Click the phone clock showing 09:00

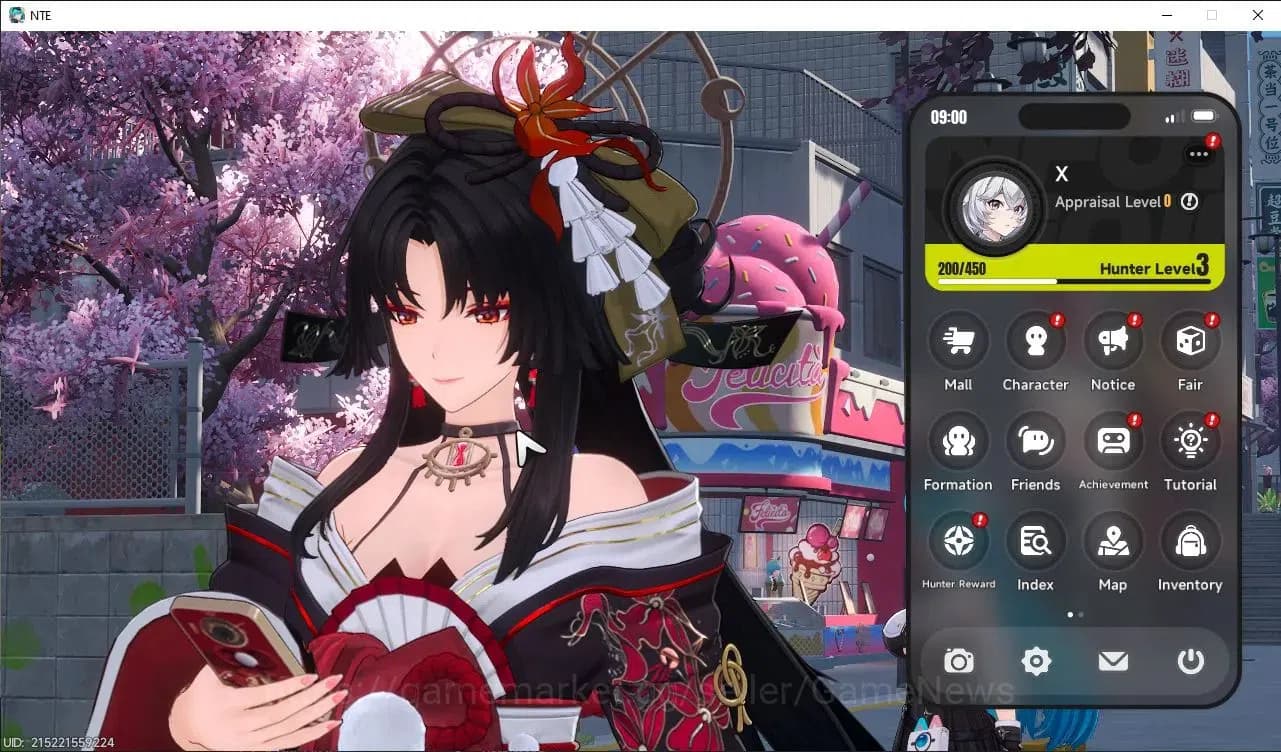(x=949, y=117)
